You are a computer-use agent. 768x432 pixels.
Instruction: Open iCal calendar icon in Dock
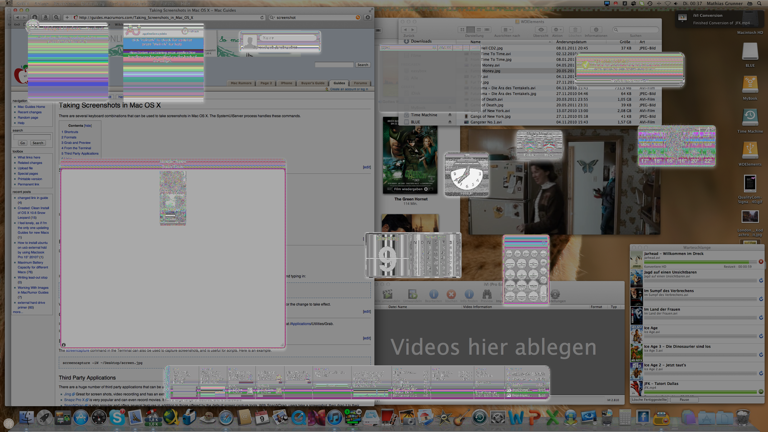(x=262, y=418)
